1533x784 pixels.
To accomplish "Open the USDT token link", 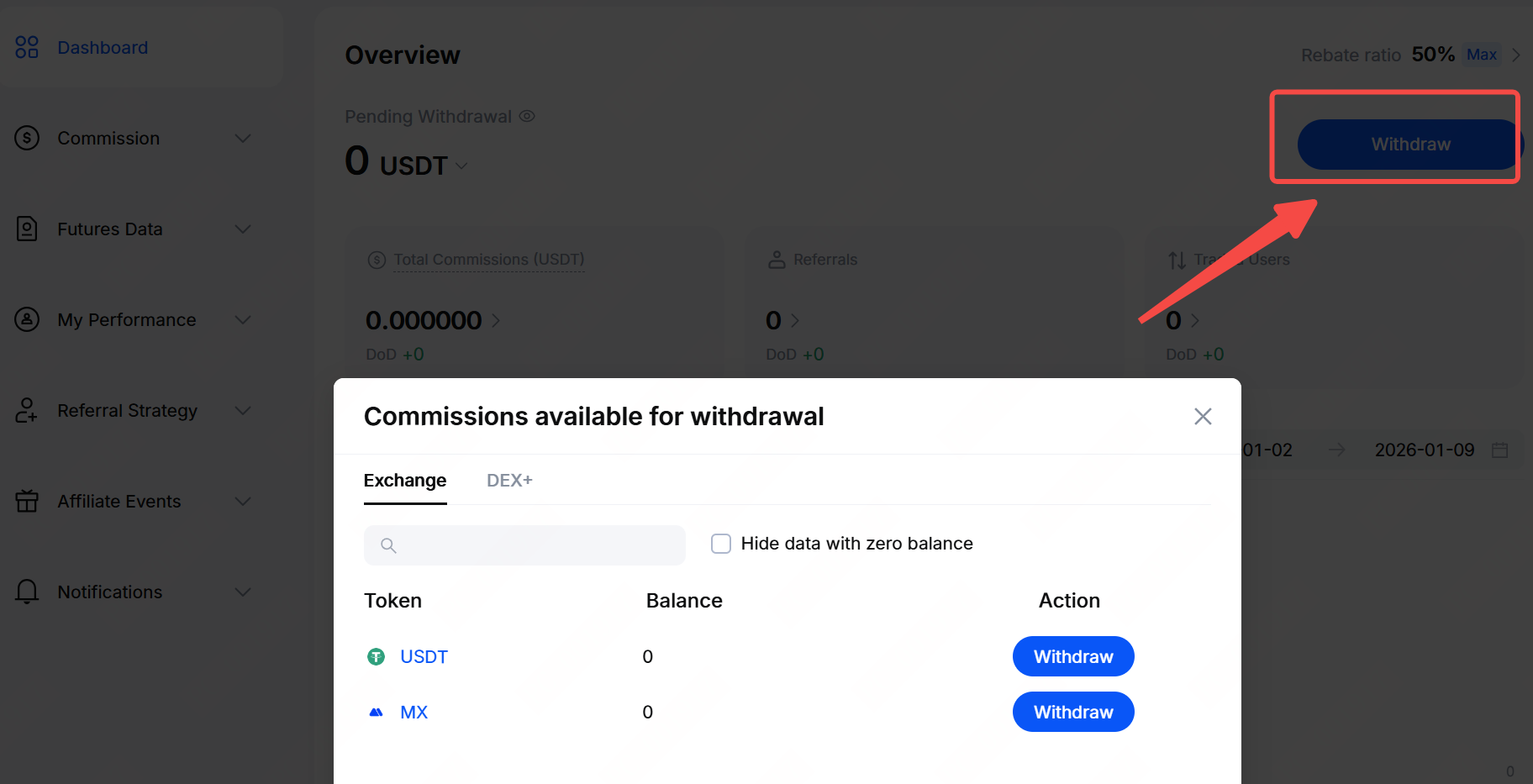I will pos(424,656).
